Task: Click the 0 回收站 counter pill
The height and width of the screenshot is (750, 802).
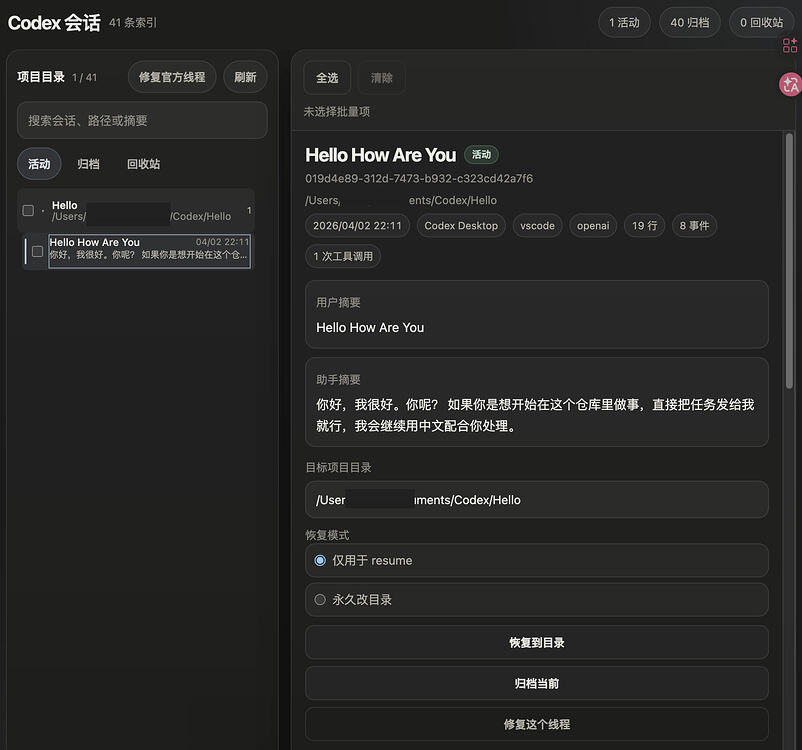Action: [x=762, y=23]
